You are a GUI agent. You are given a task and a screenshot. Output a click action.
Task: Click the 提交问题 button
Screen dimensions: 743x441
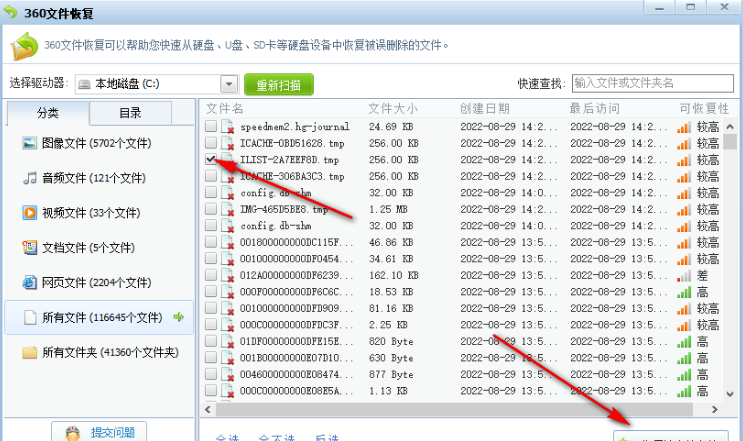98,432
